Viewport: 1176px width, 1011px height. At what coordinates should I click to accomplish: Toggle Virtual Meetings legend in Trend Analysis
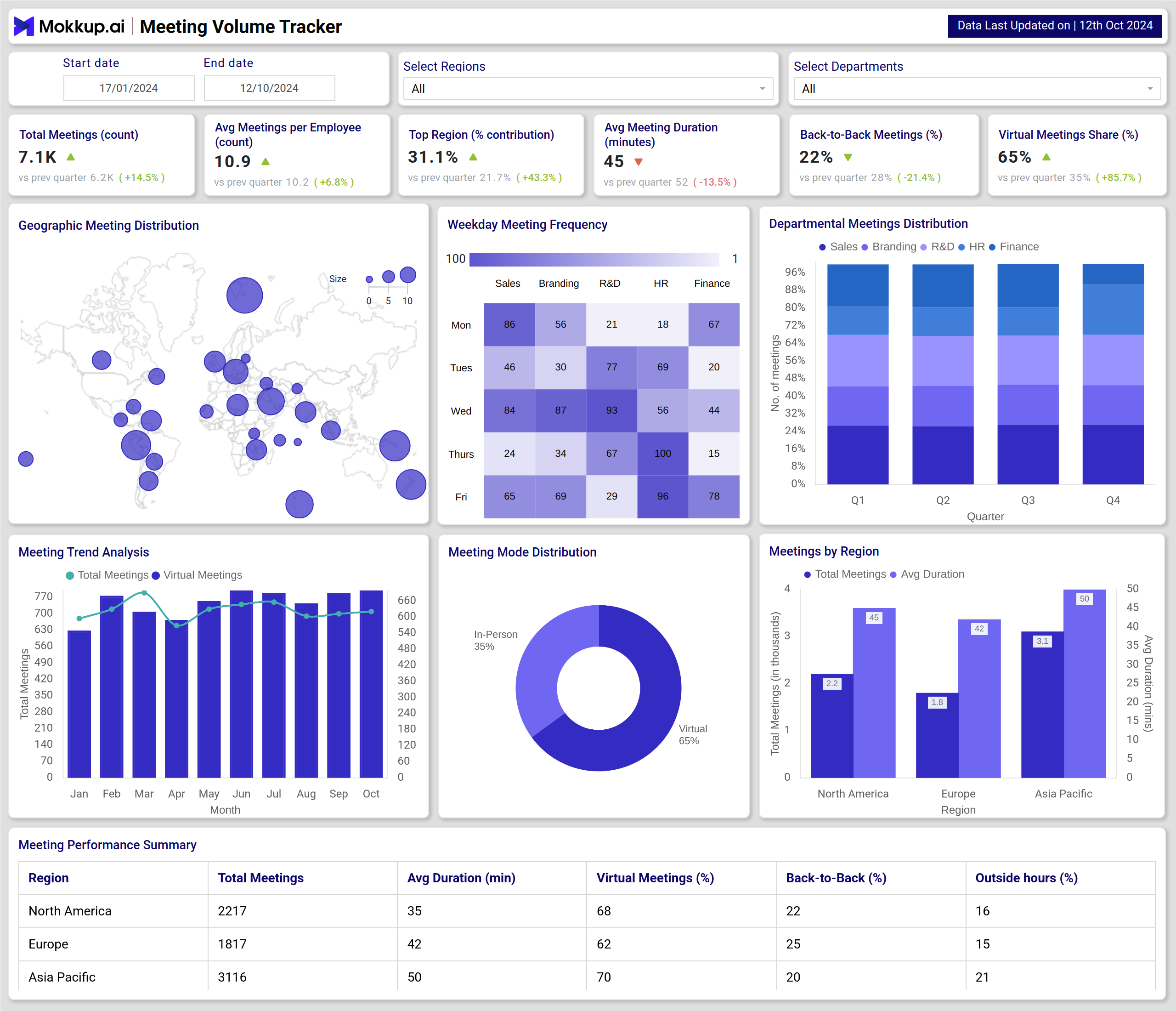[x=197, y=575]
